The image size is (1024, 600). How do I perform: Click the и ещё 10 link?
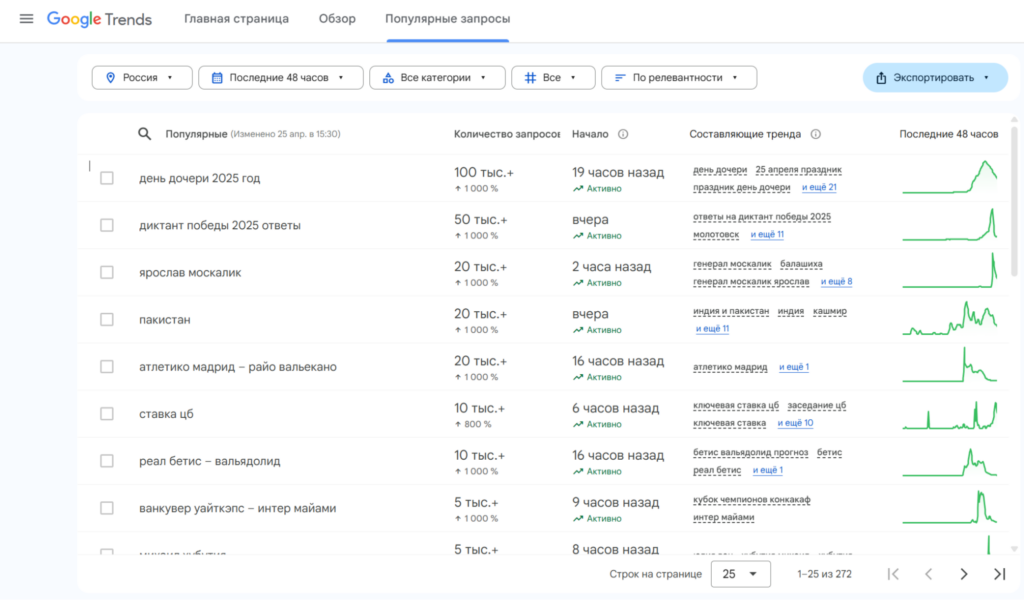tap(795, 423)
